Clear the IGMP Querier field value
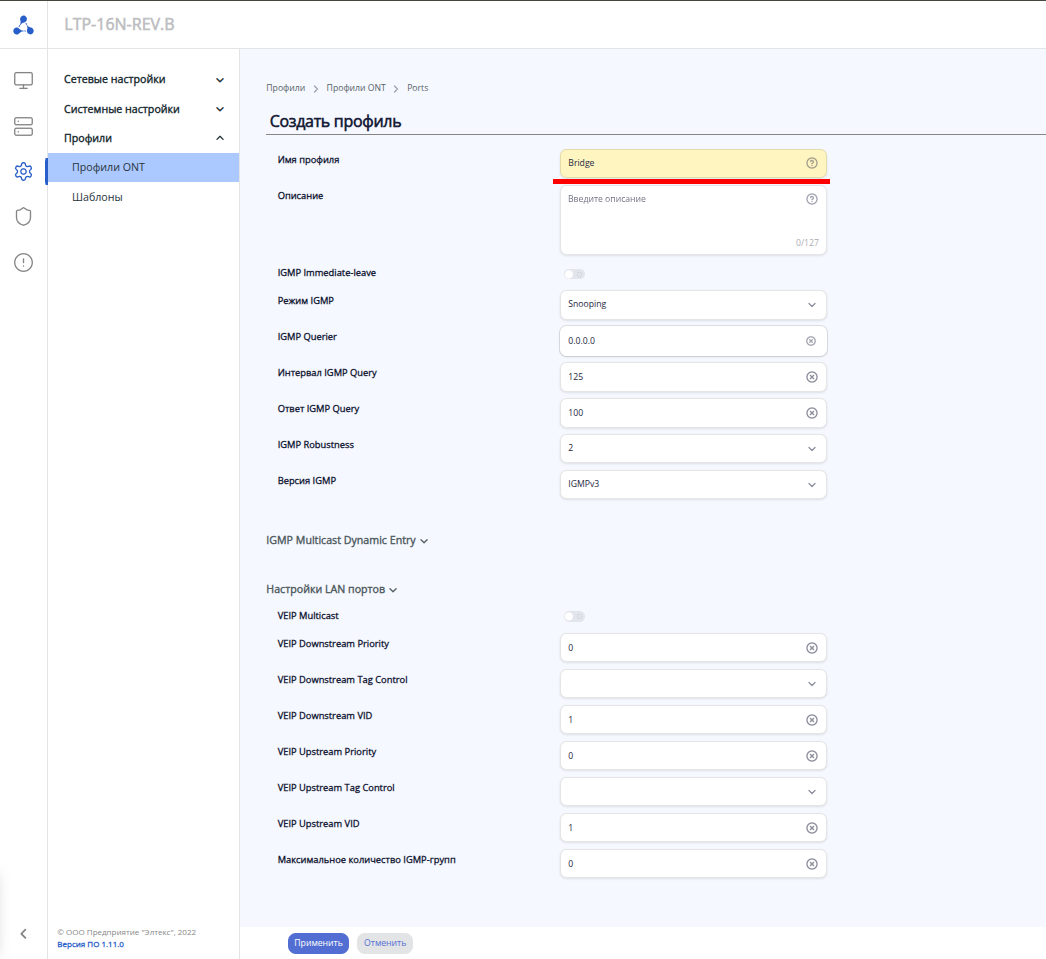The image size is (1046, 959). [x=811, y=341]
